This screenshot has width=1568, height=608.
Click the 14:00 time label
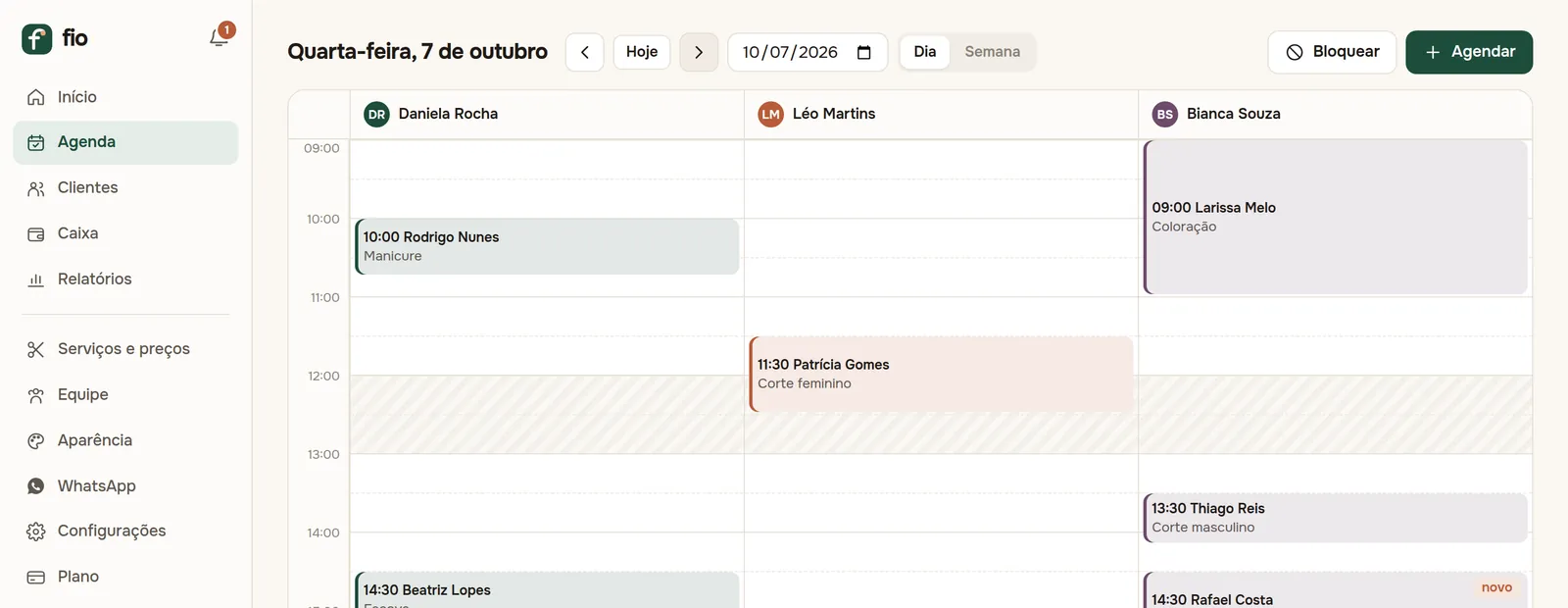coord(323,532)
